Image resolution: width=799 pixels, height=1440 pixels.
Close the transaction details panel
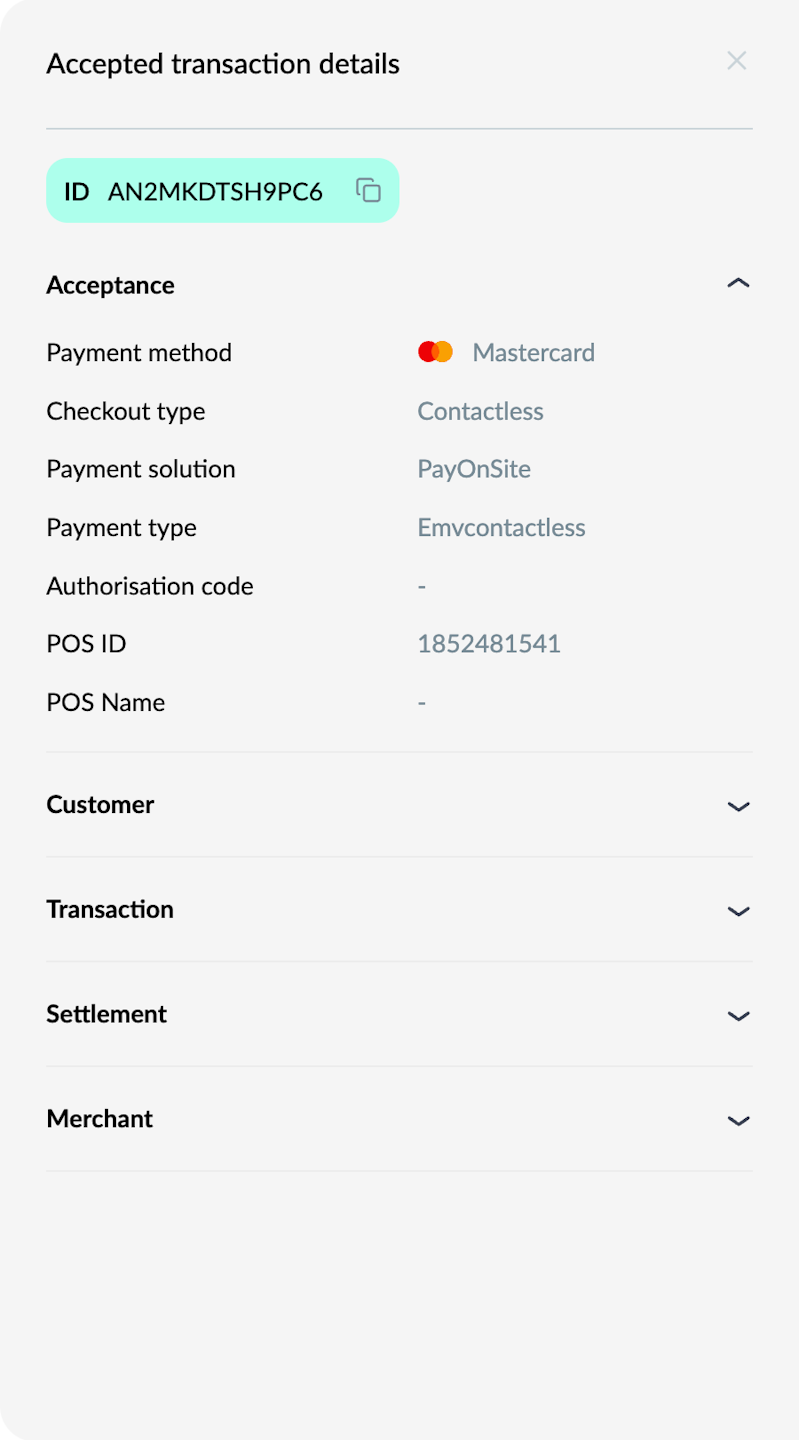(x=737, y=61)
